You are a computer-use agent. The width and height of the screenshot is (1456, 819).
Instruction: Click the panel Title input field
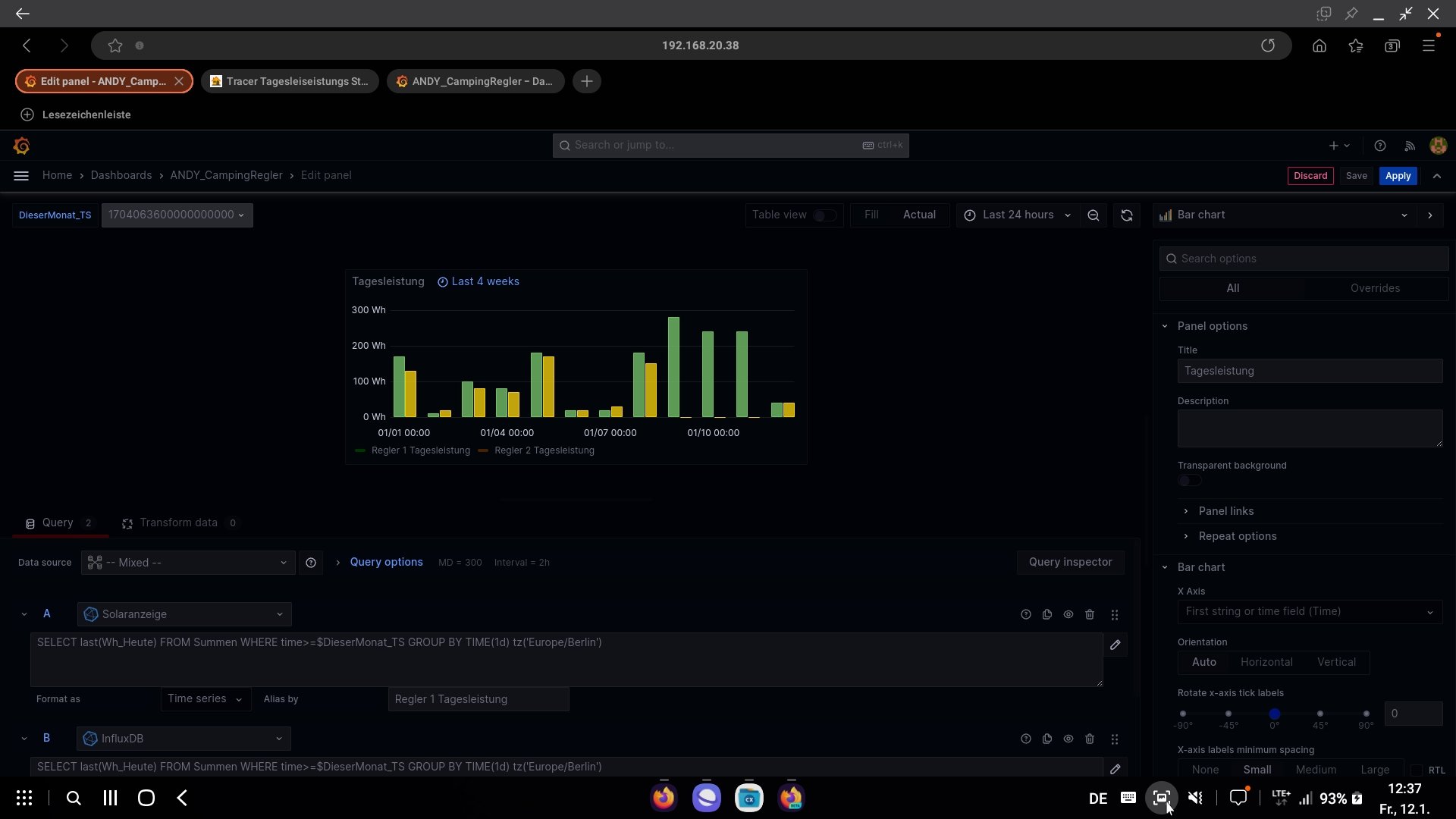click(x=1309, y=371)
